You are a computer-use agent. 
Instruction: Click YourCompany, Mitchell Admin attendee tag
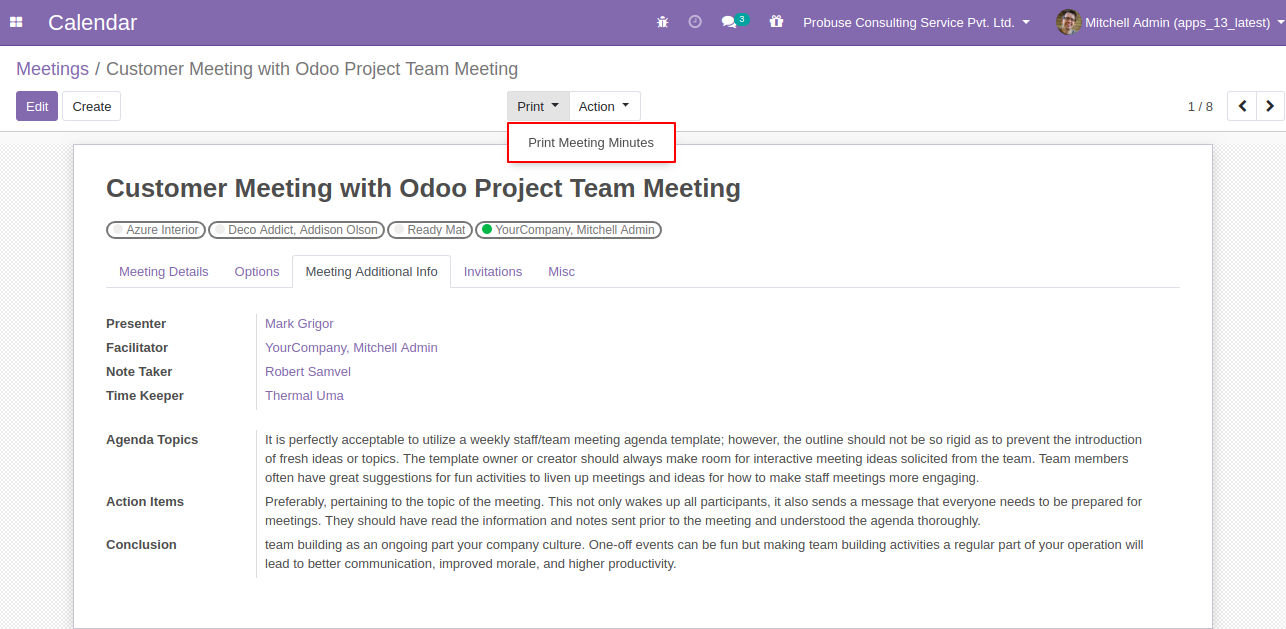pos(568,230)
